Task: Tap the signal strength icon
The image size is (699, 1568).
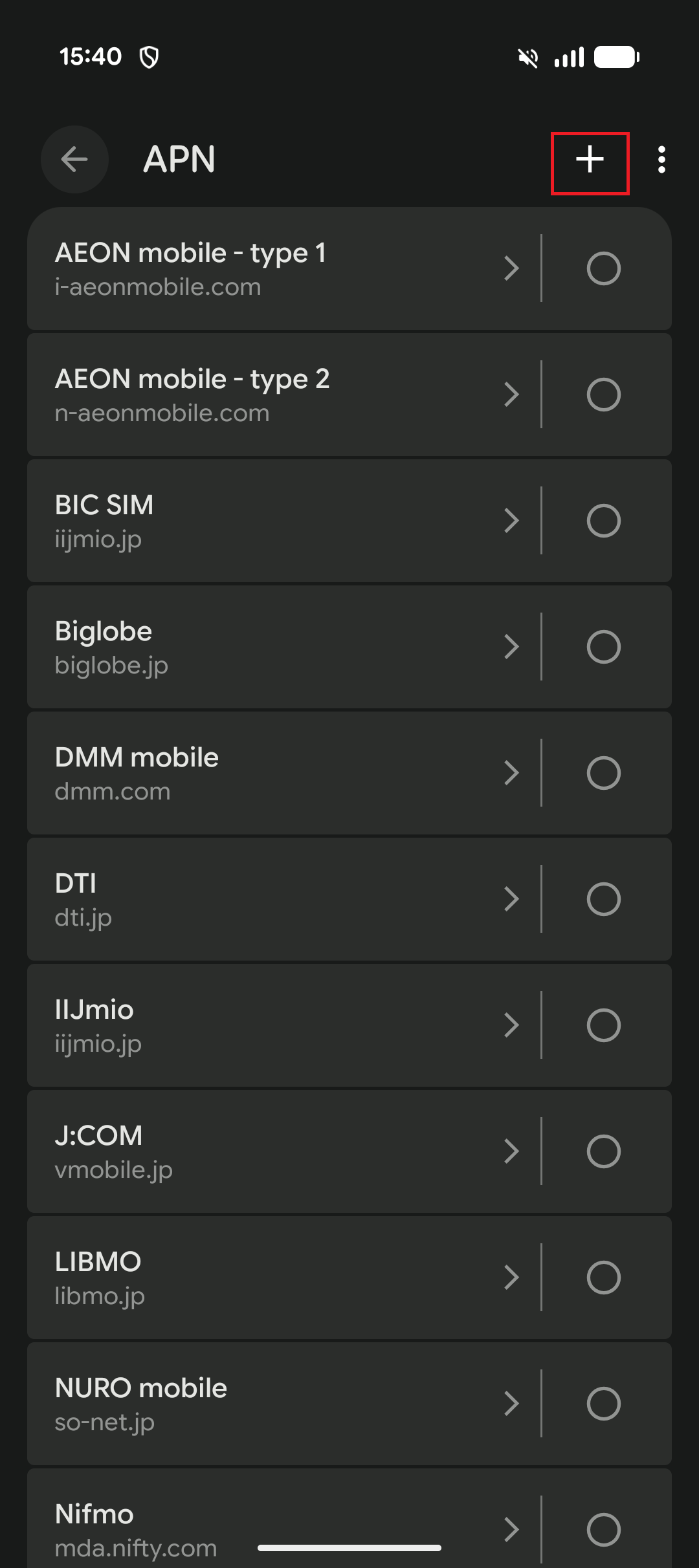Action: pos(569,58)
